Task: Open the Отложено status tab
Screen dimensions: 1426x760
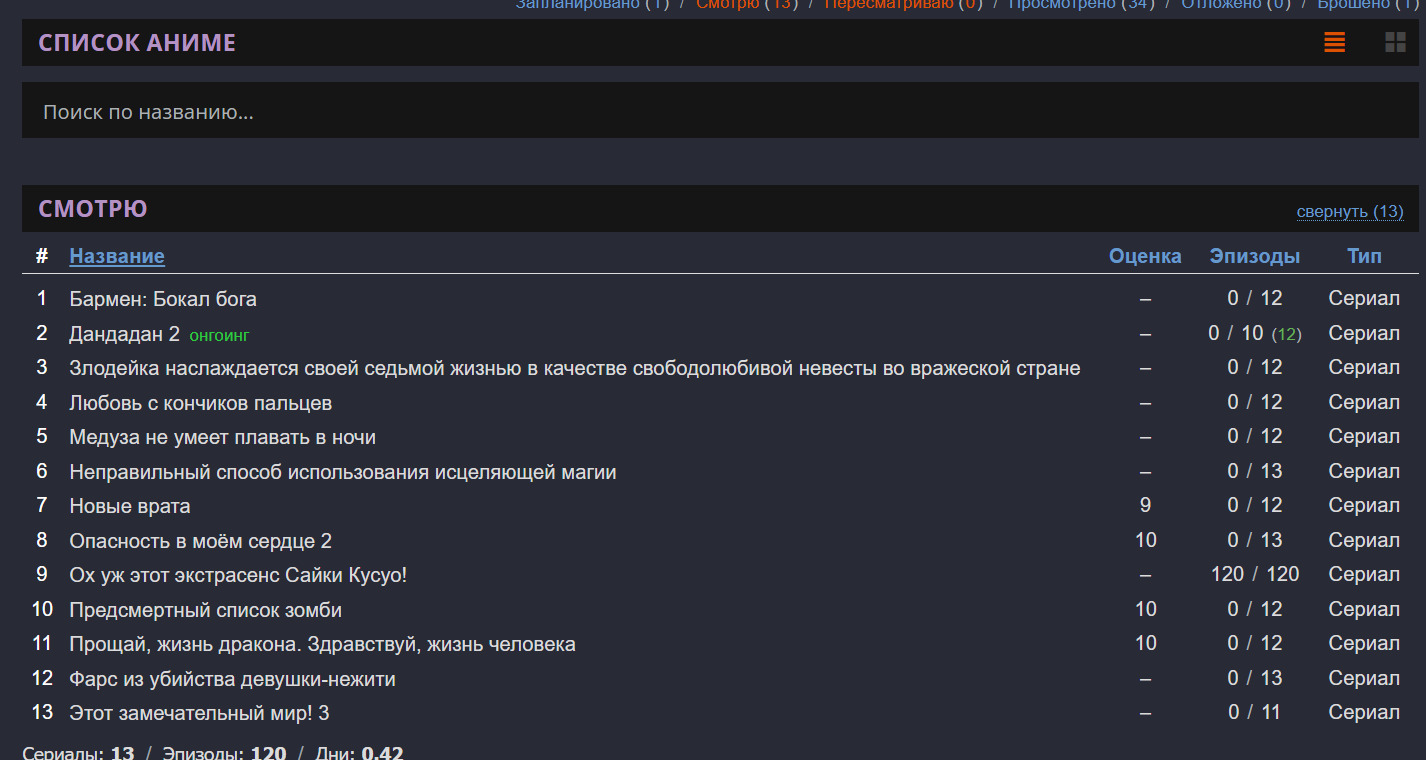Action: [1235, 5]
